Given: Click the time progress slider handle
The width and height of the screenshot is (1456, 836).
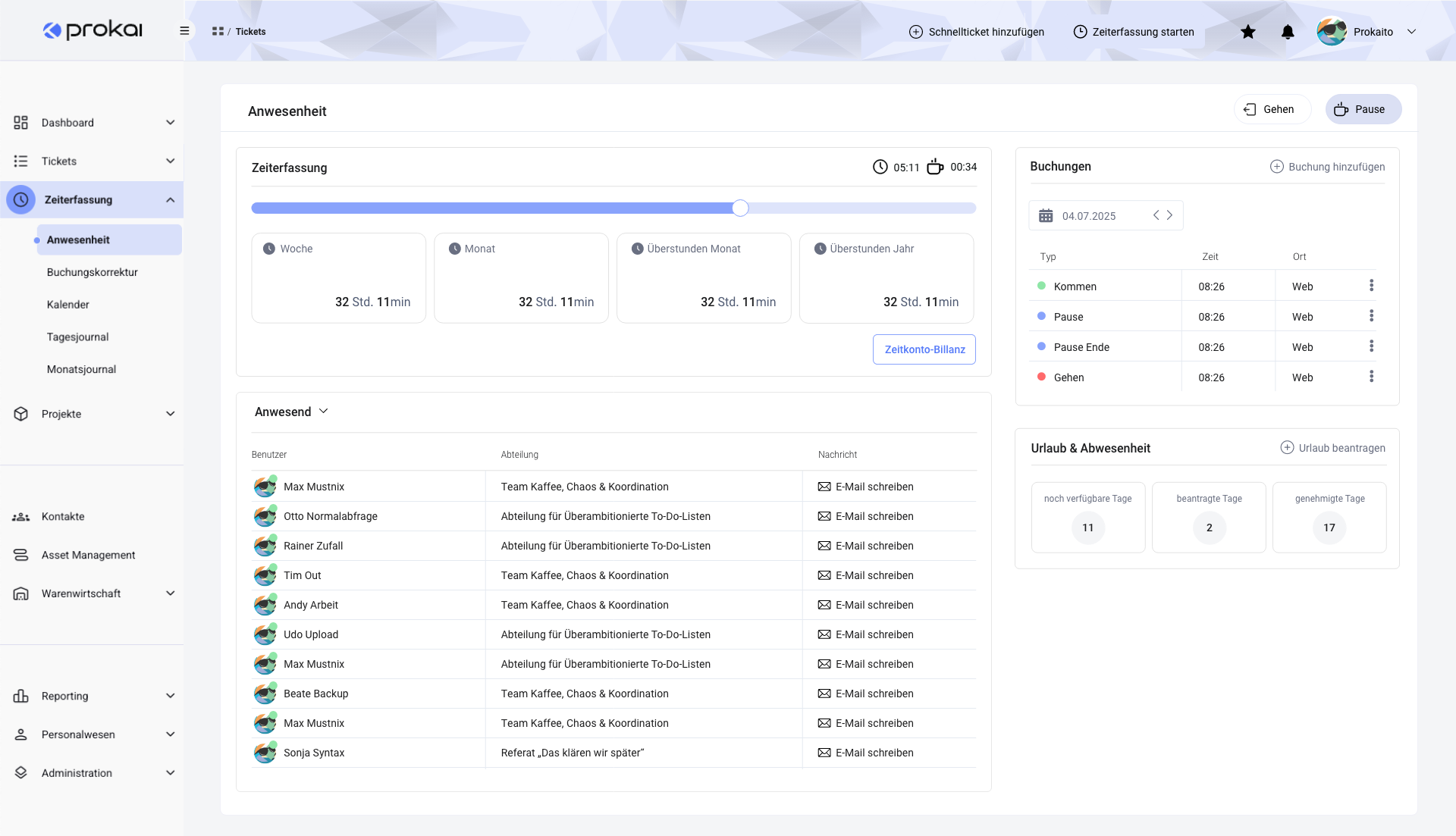Looking at the screenshot, I should [740, 208].
